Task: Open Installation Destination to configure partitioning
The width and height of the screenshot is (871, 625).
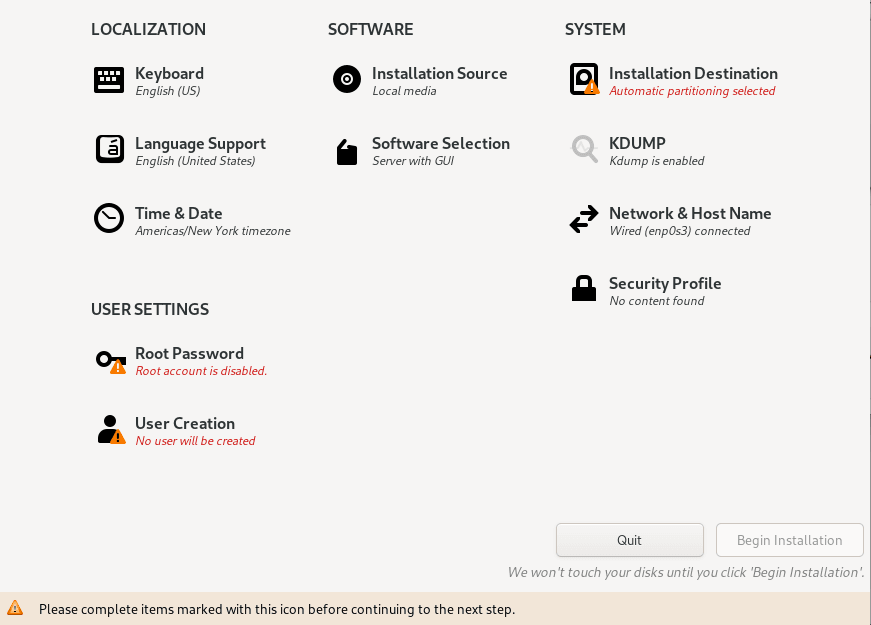Action: (691, 73)
